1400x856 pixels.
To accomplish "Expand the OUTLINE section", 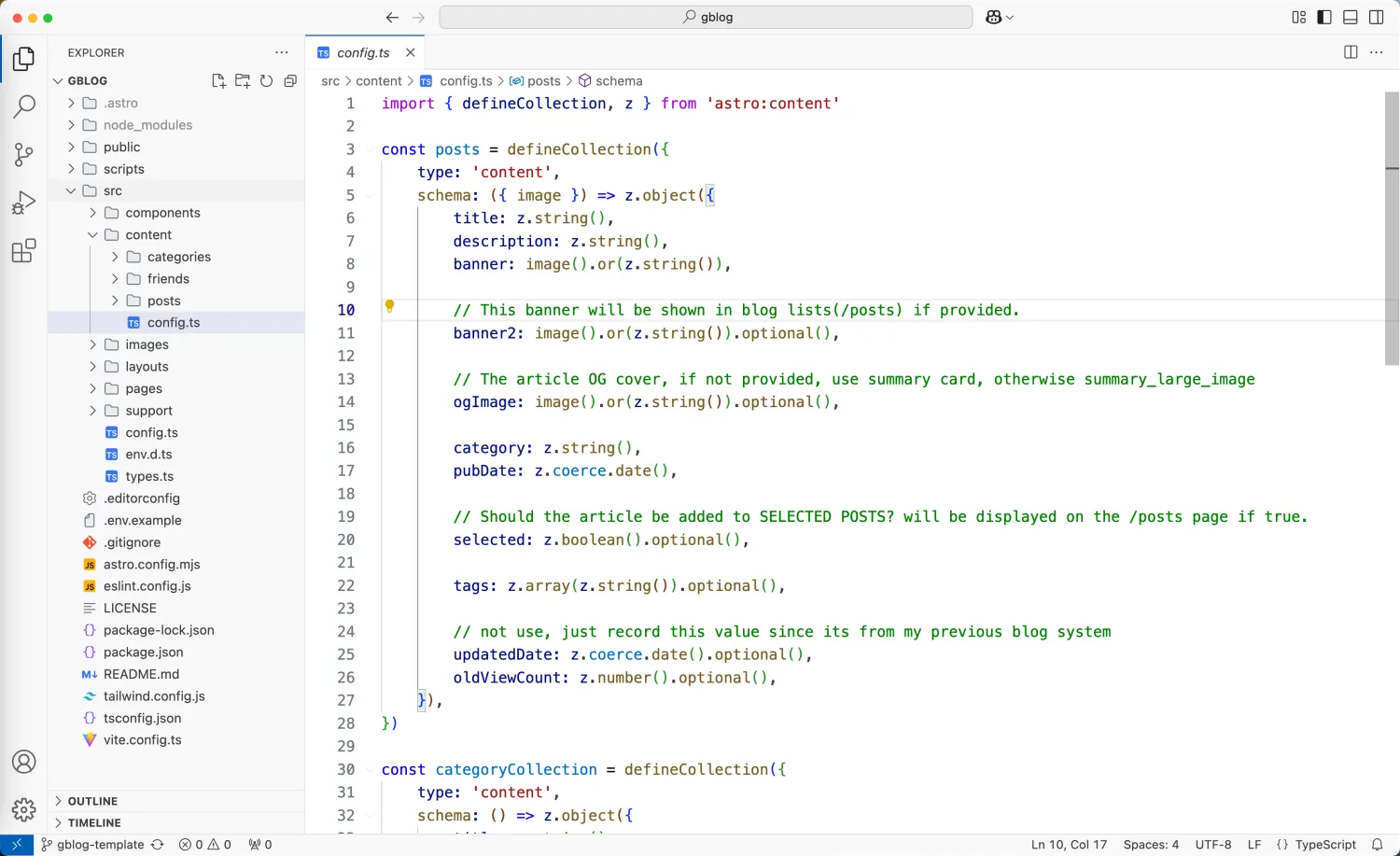I will pos(92,801).
